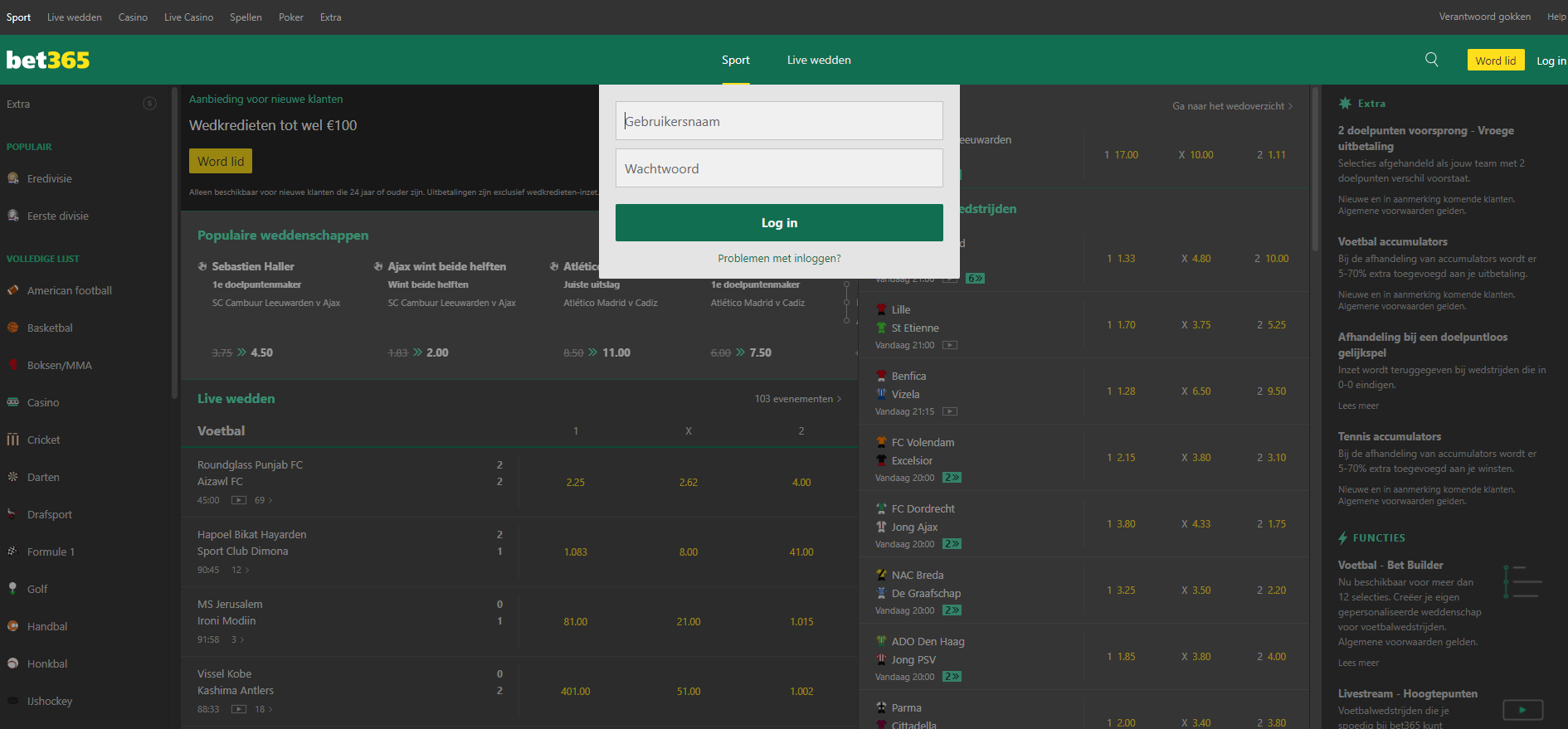Select odds 8.00 draw Hapoel Bikat Hayarden
This screenshot has width=1568, height=729.
tap(689, 552)
